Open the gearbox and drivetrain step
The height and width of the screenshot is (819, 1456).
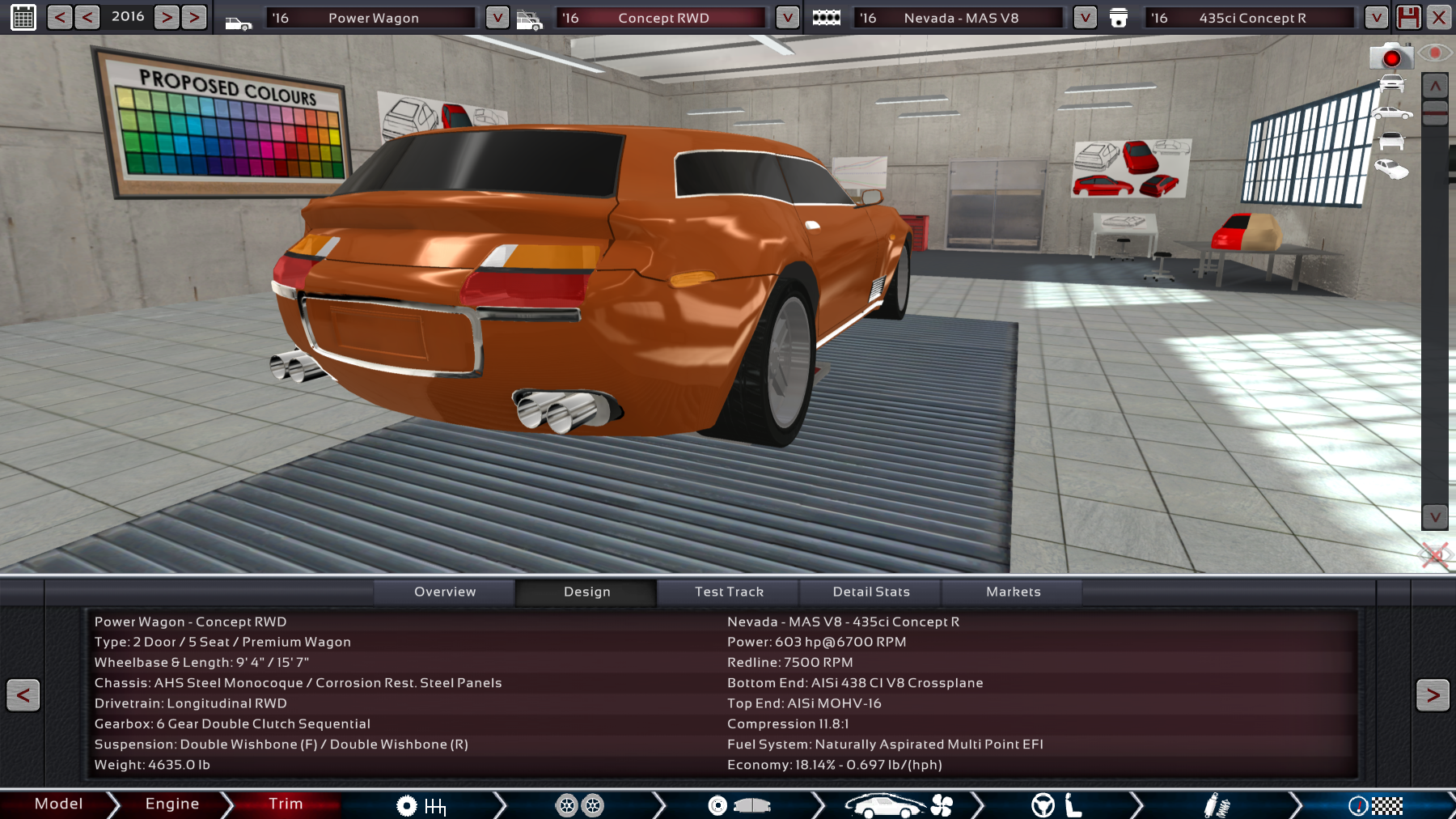point(421,805)
